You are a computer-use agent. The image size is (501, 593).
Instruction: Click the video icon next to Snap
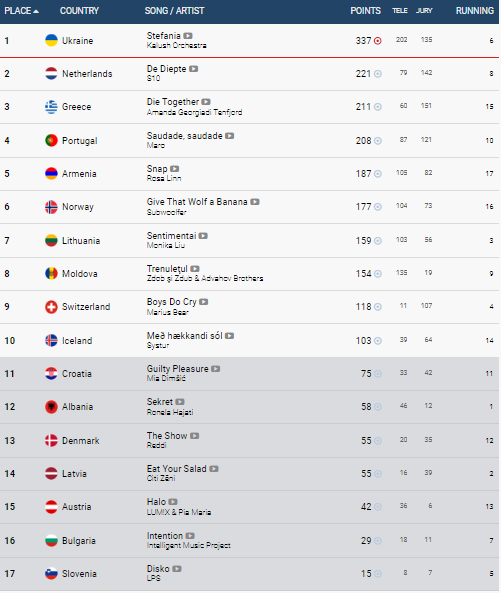click(x=174, y=169)
